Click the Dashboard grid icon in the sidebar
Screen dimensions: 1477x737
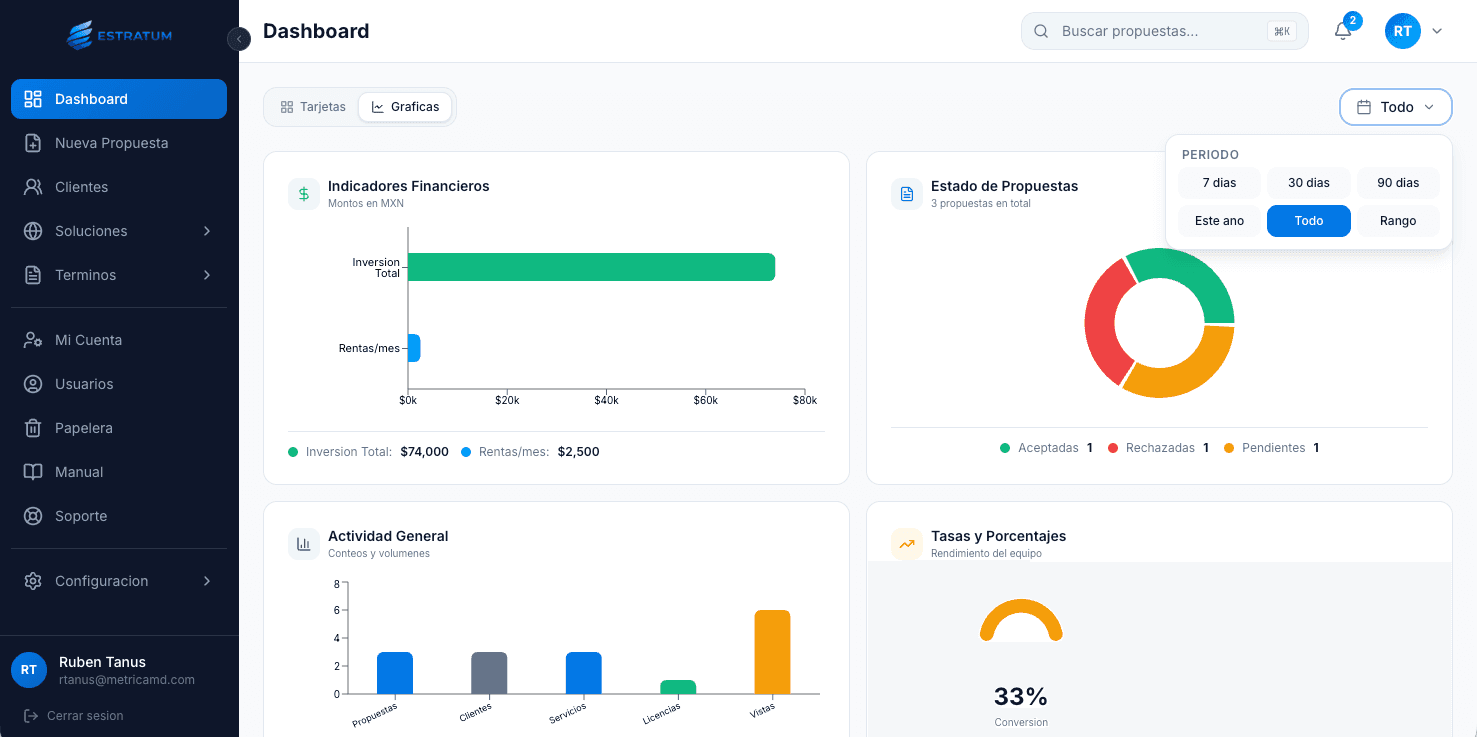33,99
